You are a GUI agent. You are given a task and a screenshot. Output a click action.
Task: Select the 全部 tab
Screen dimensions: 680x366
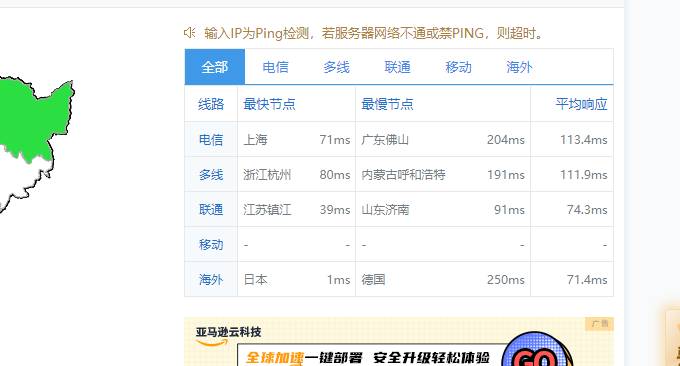[215, 67]
